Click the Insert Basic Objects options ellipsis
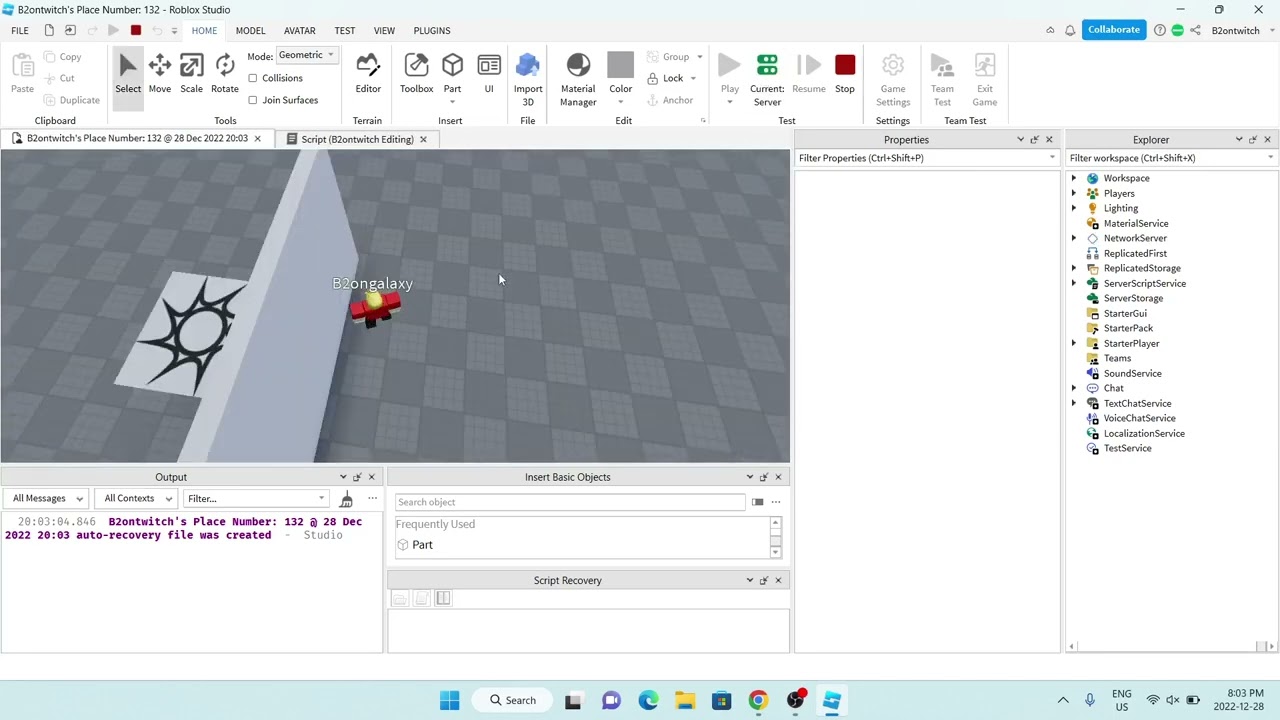Viewport: 1280px width, 720px height. (x=775, y=502)
